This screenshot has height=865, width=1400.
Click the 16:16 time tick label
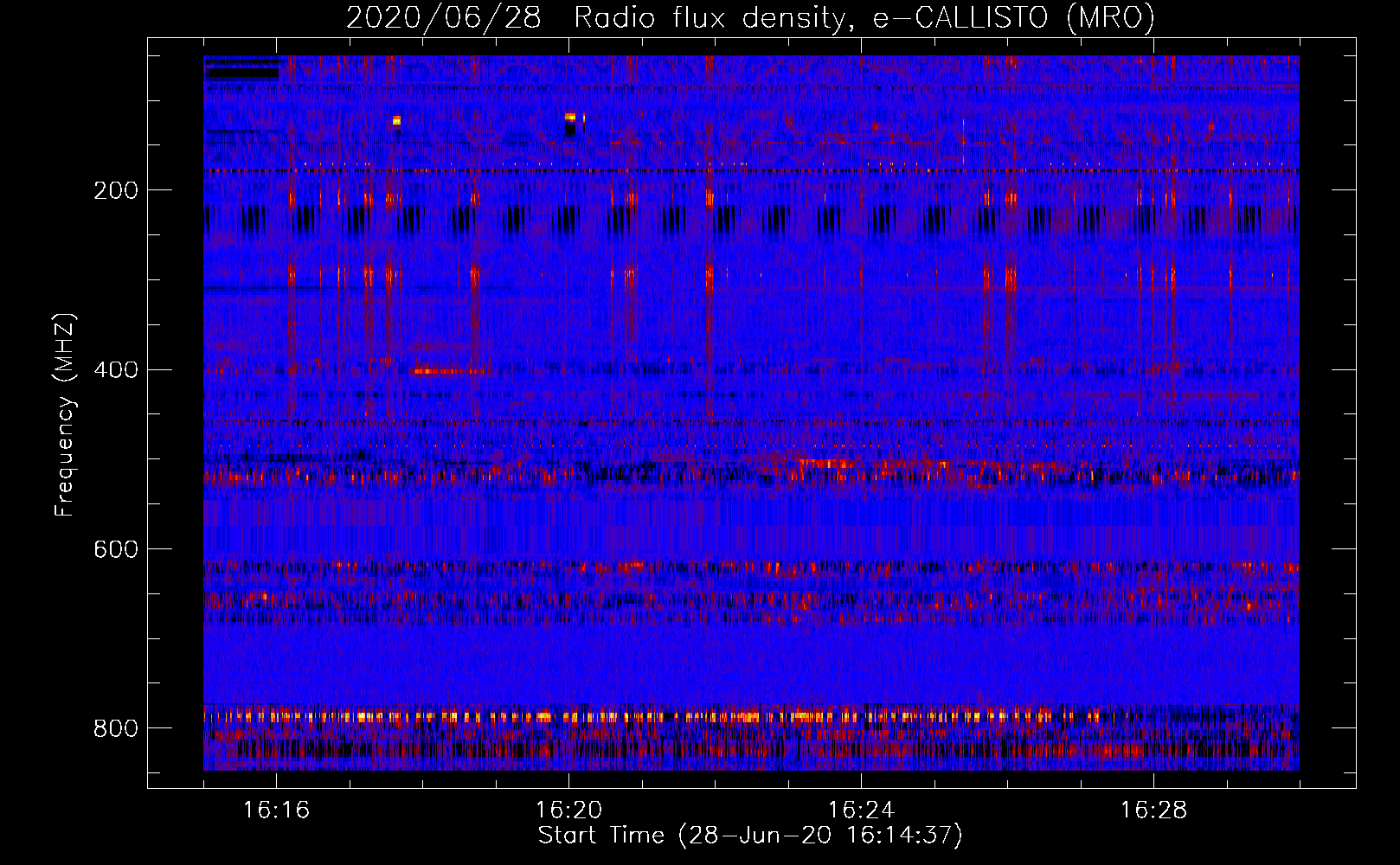[276, 811]
